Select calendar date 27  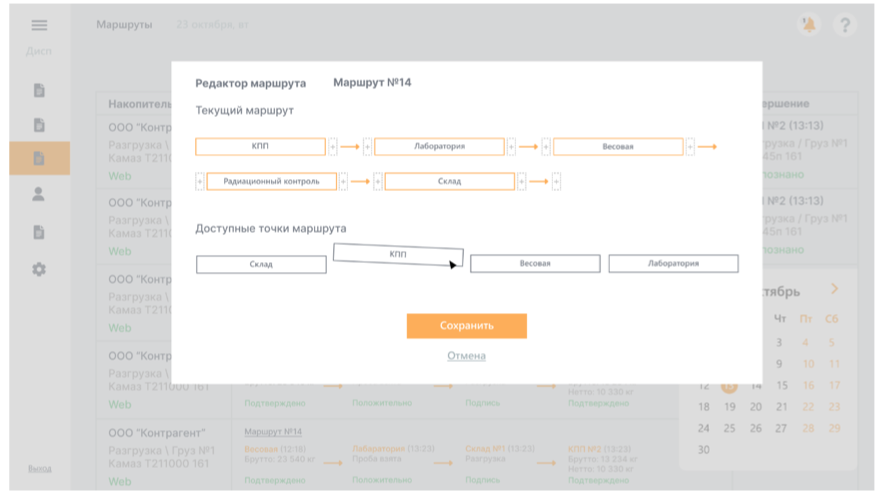tap(782, 428)
